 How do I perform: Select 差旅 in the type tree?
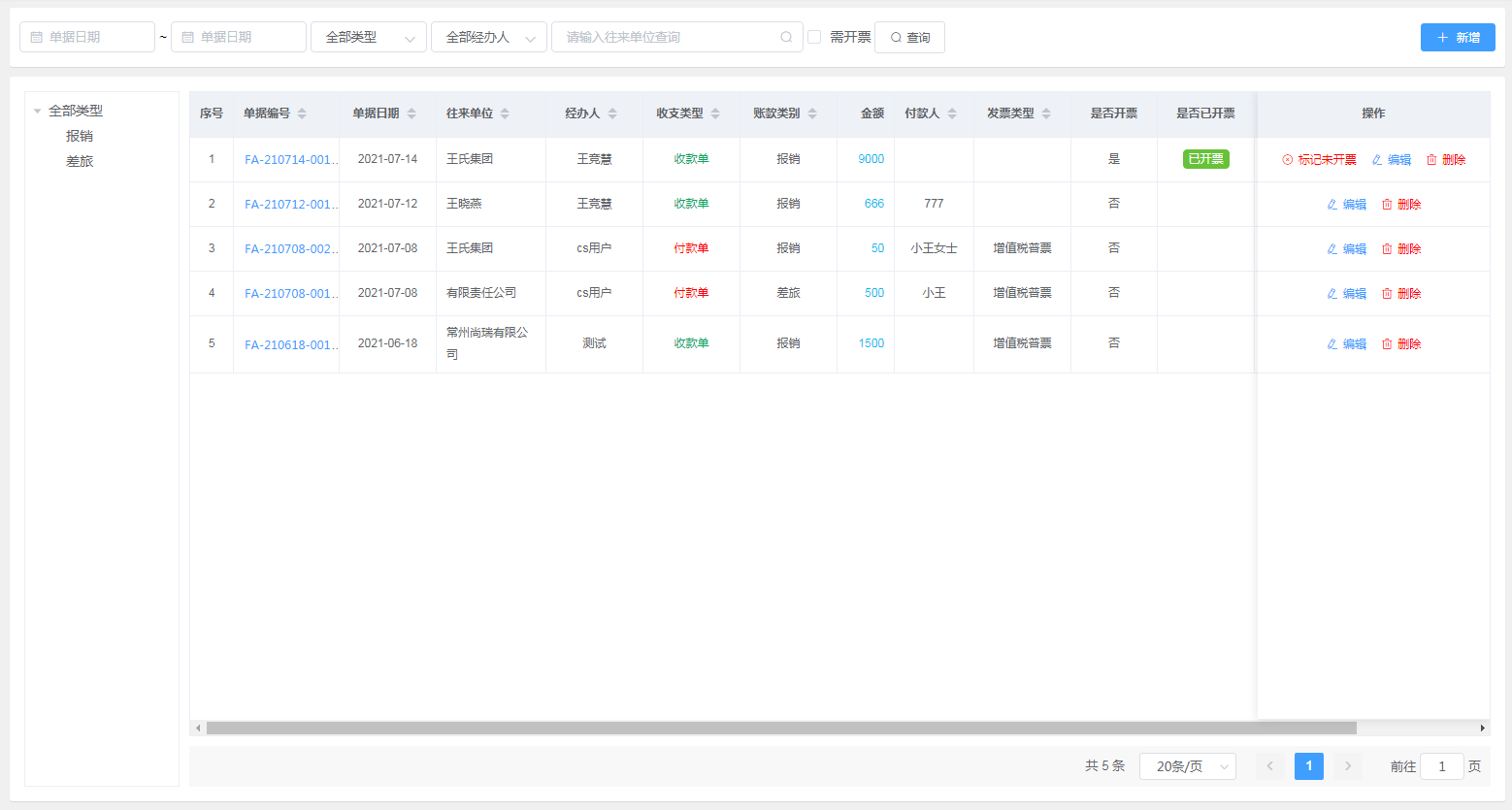(80, 161)
